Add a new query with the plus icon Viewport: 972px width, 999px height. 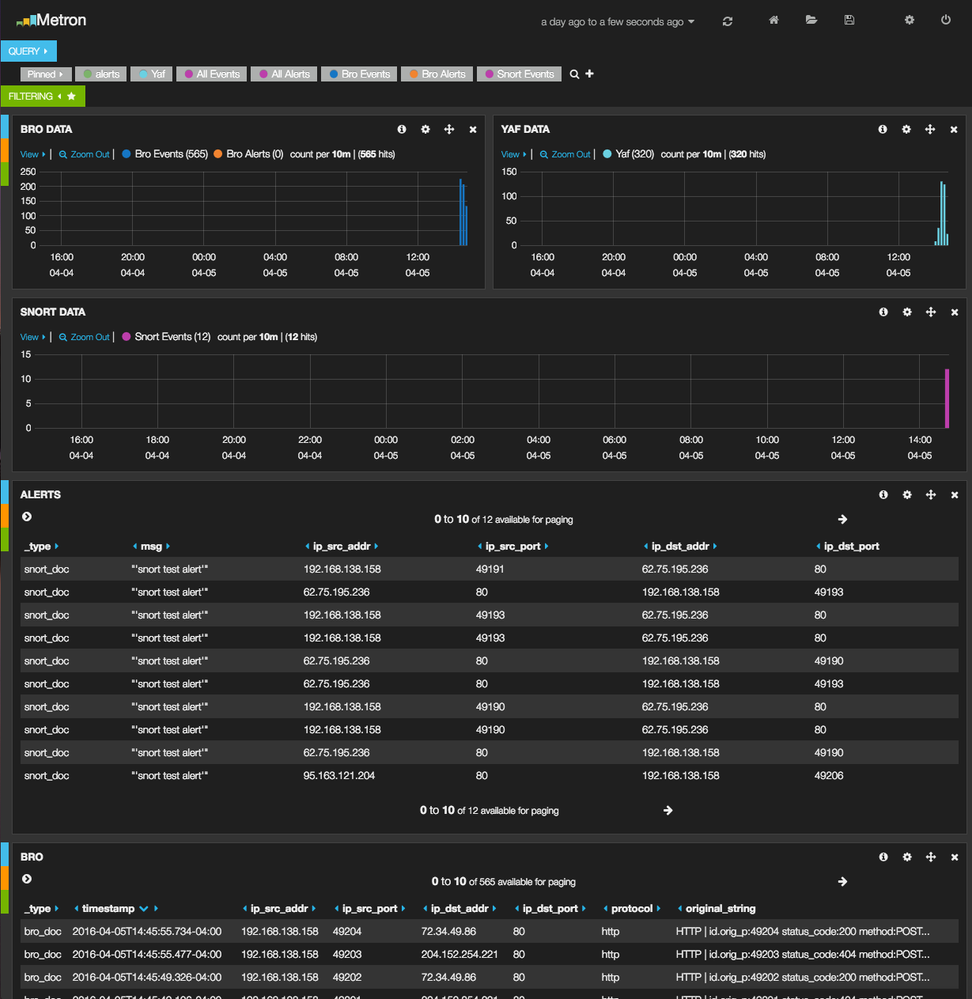pyautogui.click(x=589, y=73)
